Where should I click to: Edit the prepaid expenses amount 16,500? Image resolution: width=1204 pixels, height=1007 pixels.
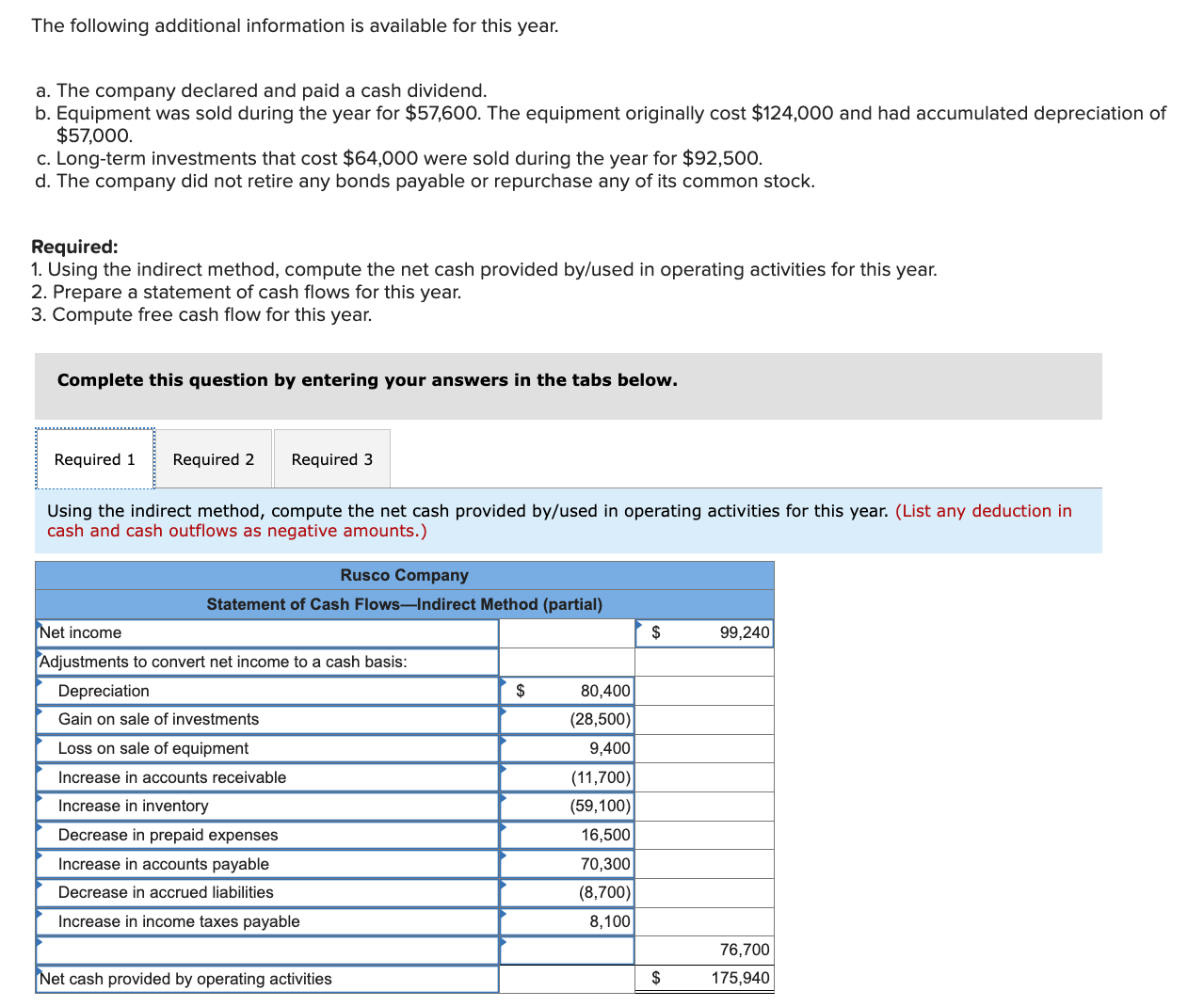568,836
